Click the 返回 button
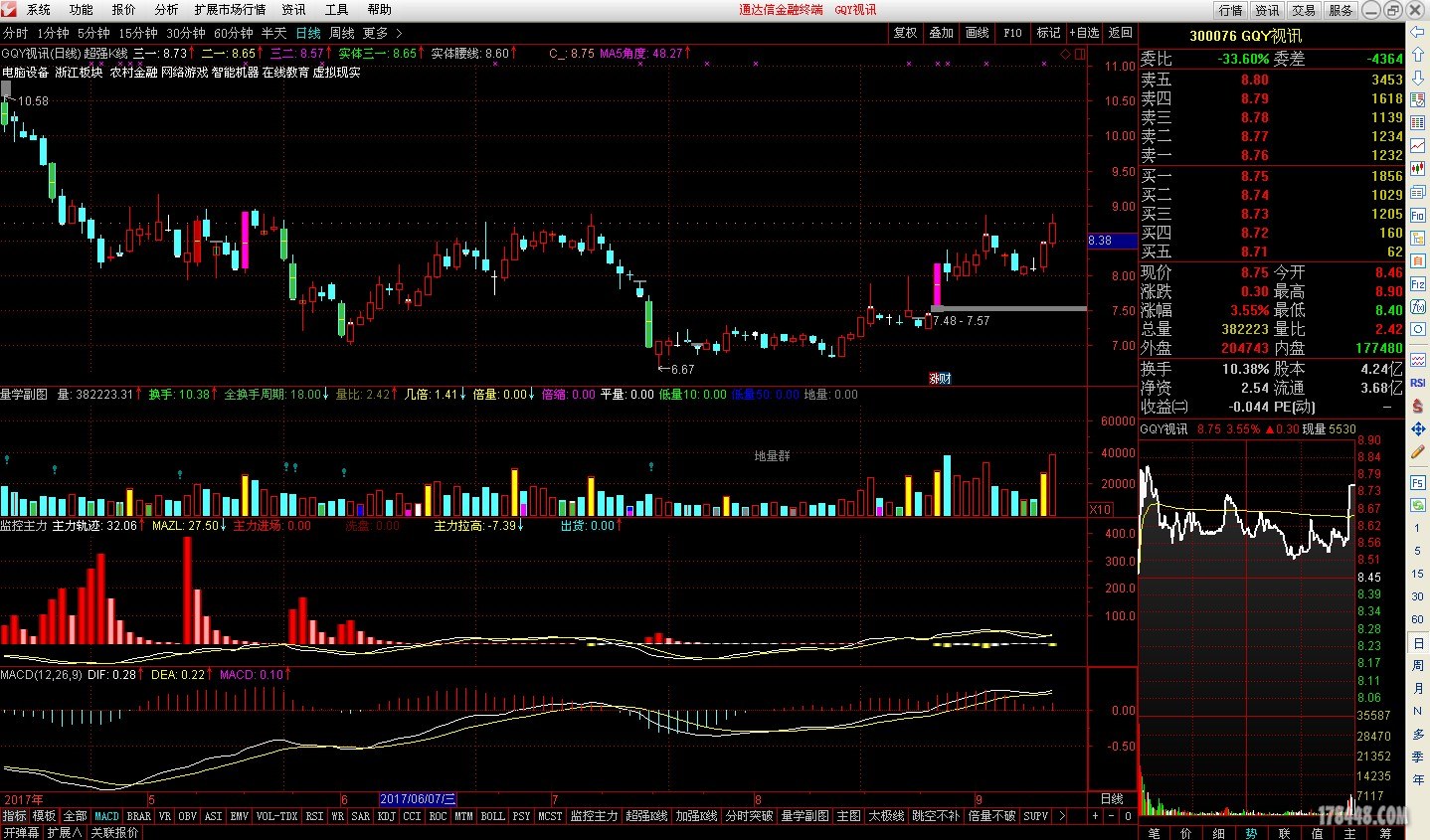The height and width of the screenshot is (840, 1430). (x=1121, y=33)
